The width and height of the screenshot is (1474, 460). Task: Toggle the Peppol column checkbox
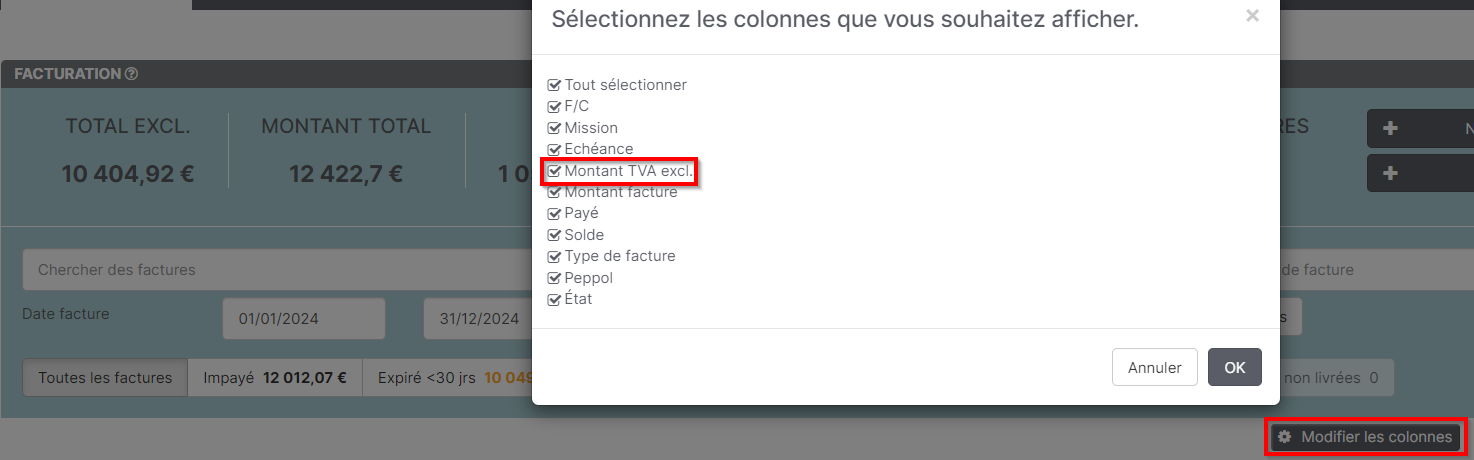[554, 278]
